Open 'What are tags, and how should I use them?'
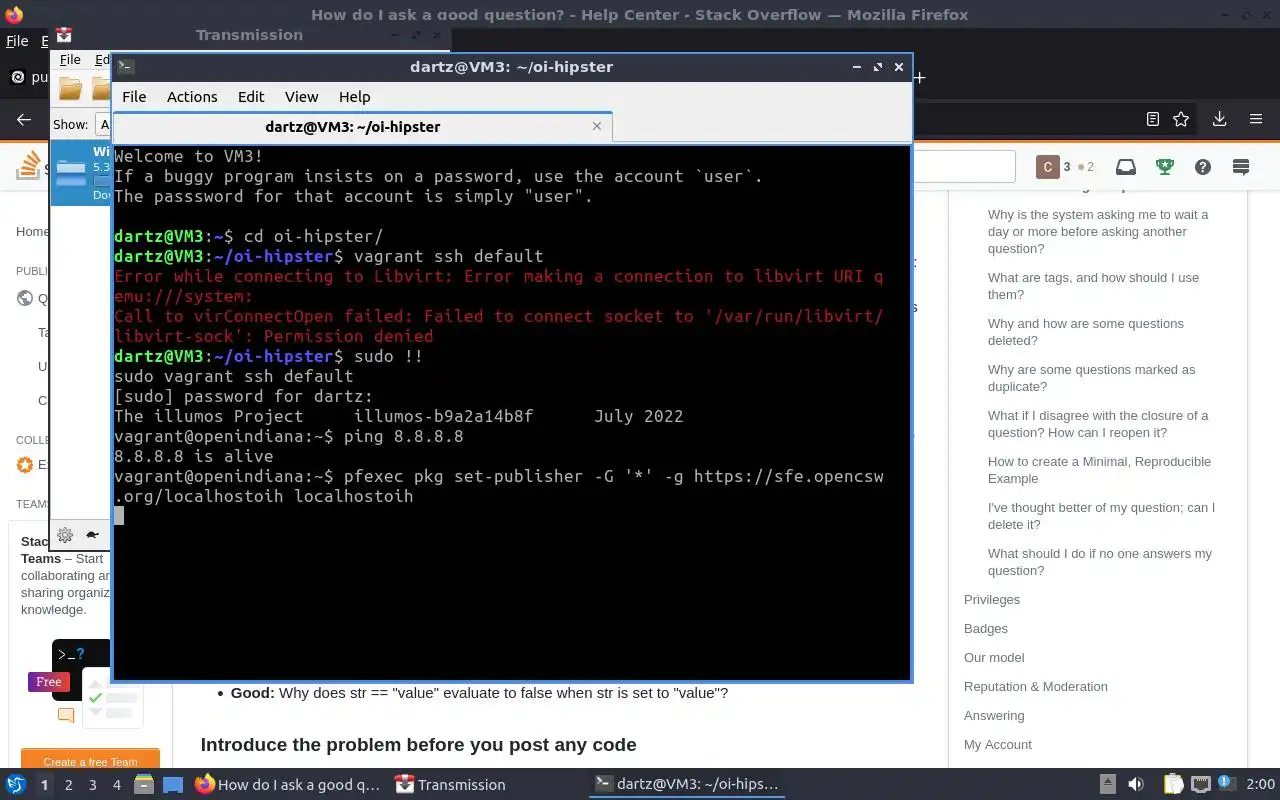This screenshot has height=800, width=1280. coord(1093,286)
